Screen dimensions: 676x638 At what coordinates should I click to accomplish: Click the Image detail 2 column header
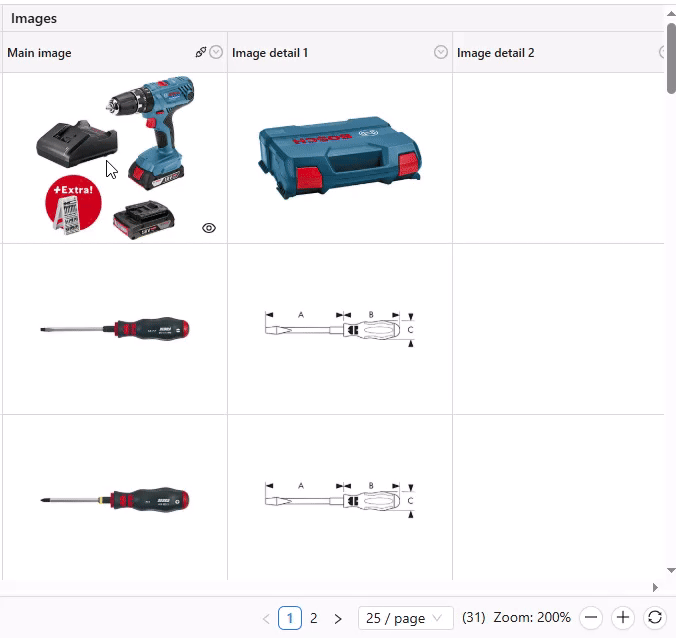tap(496, 53)
